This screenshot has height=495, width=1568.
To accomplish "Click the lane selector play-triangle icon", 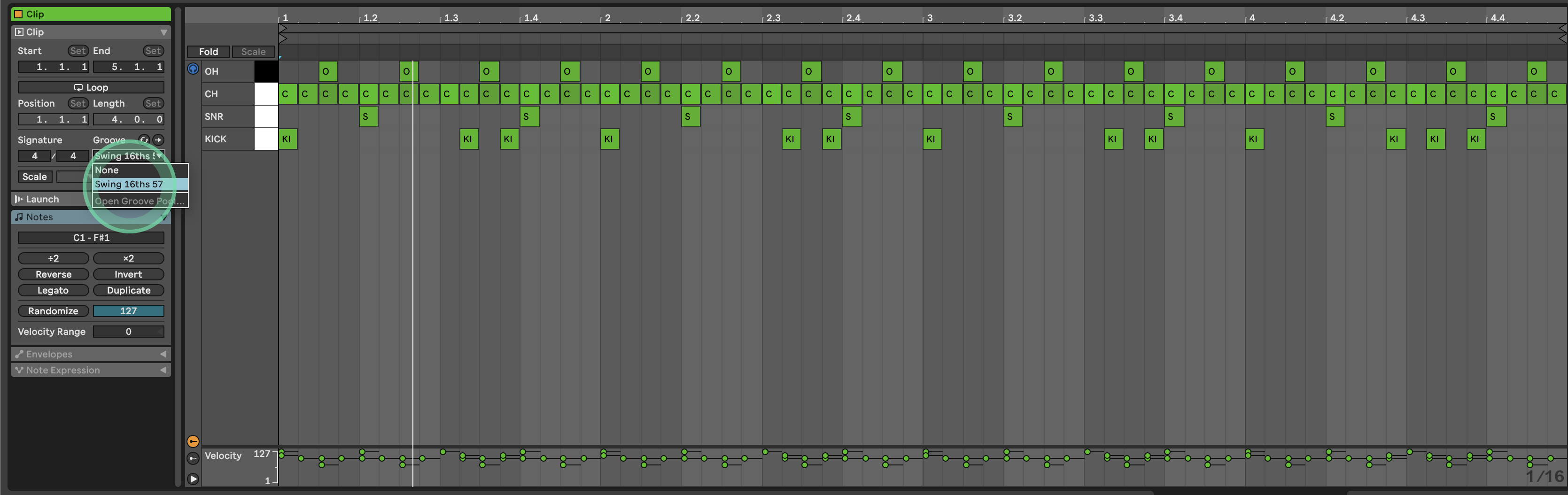I will (193, 479).
